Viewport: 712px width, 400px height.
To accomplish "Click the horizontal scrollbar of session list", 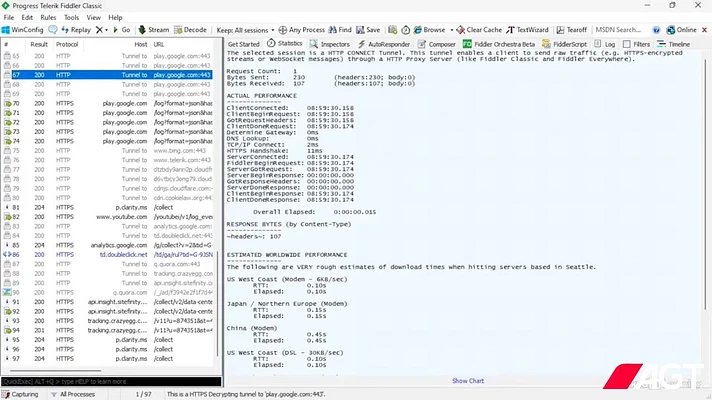I will [53, 371].
